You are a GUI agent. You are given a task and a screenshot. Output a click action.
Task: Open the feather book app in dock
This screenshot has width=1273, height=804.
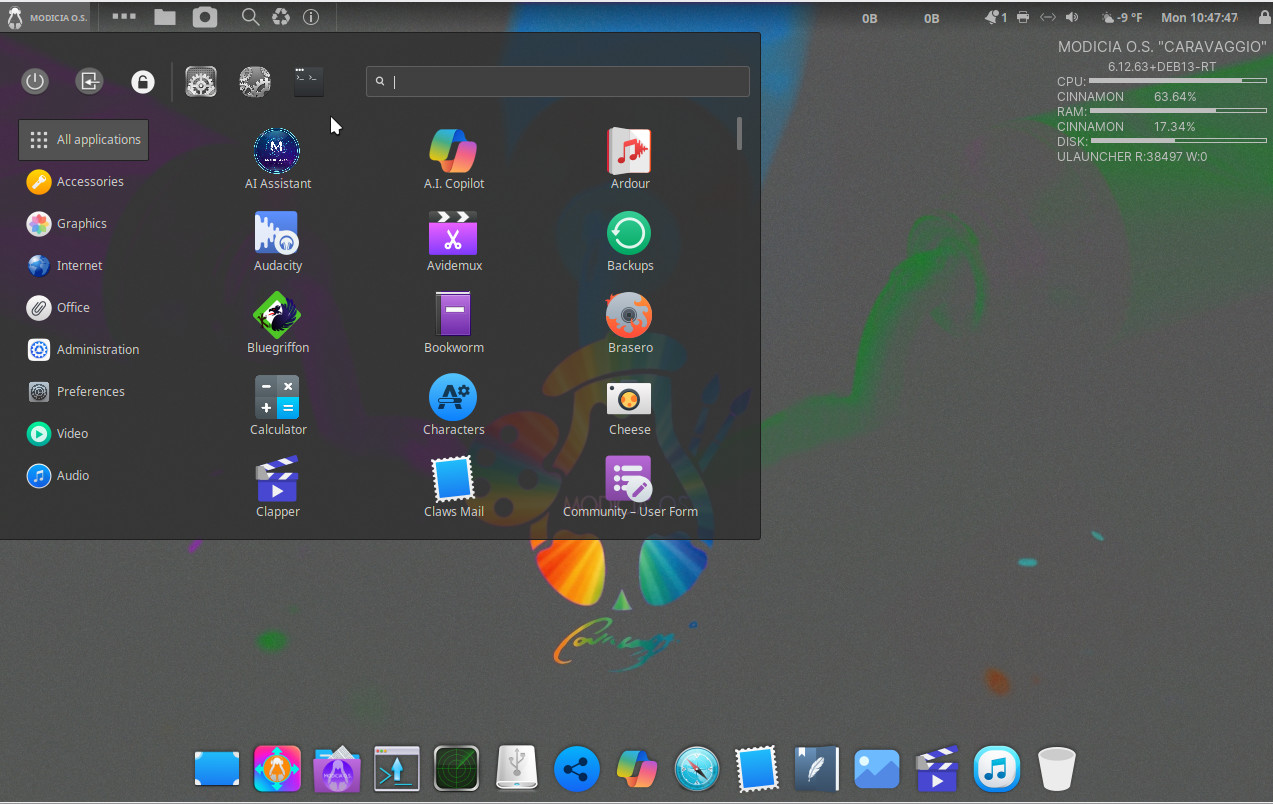(817, 769)
